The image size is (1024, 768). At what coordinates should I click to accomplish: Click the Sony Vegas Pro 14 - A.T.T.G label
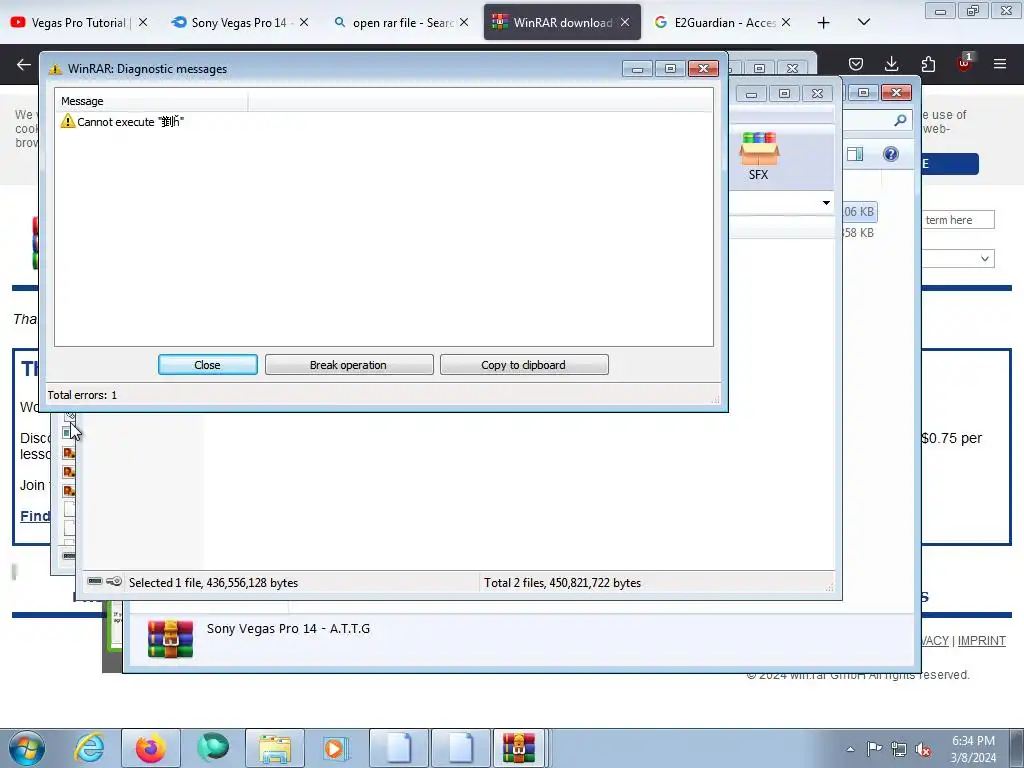click(288, 628)
